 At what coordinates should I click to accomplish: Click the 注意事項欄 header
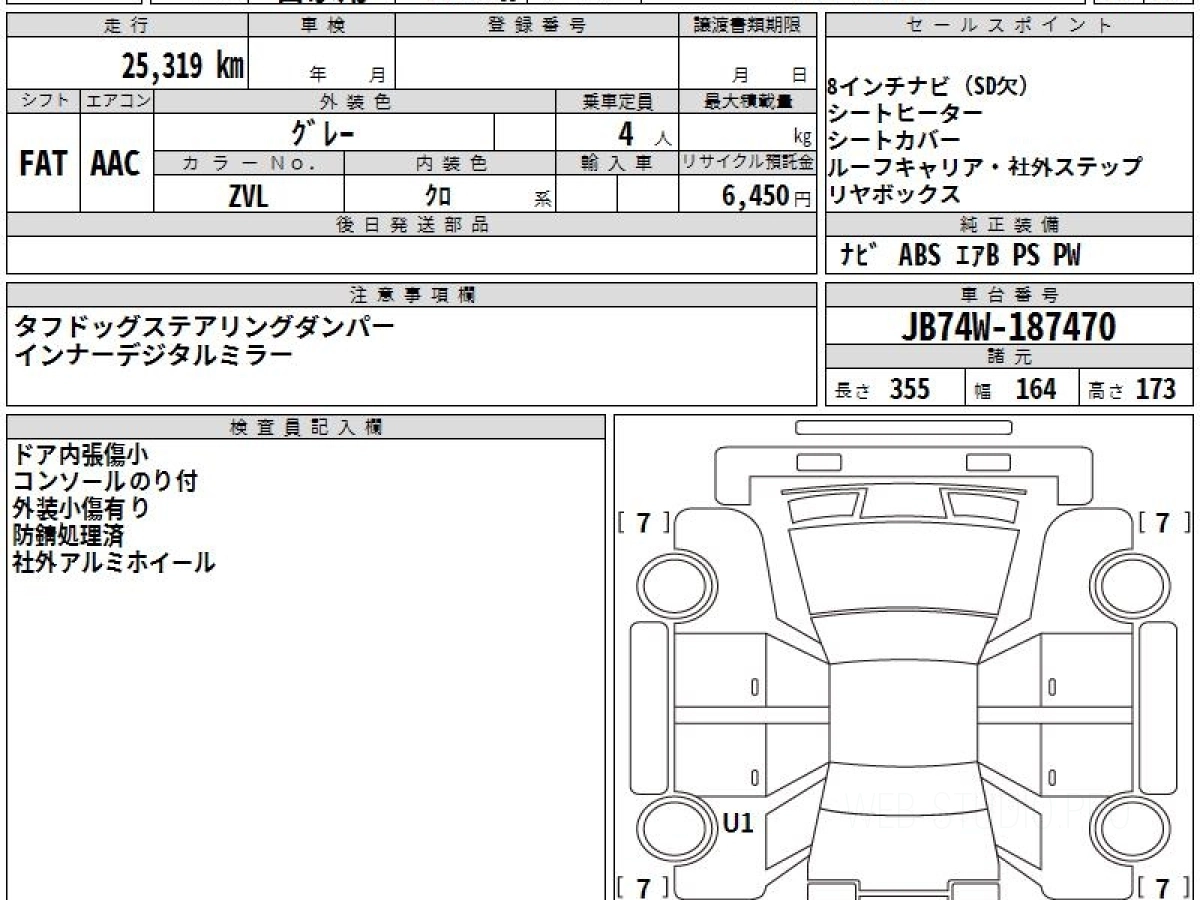412,295
